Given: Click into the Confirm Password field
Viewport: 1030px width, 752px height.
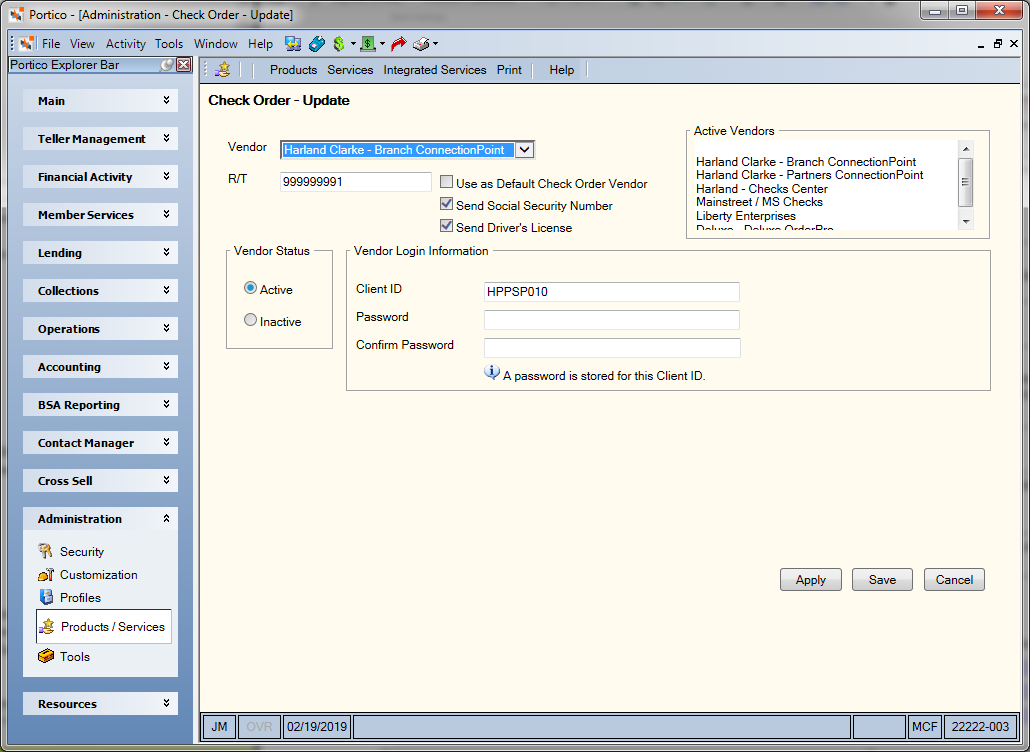Looking at the screenshot, I should 612,347.
